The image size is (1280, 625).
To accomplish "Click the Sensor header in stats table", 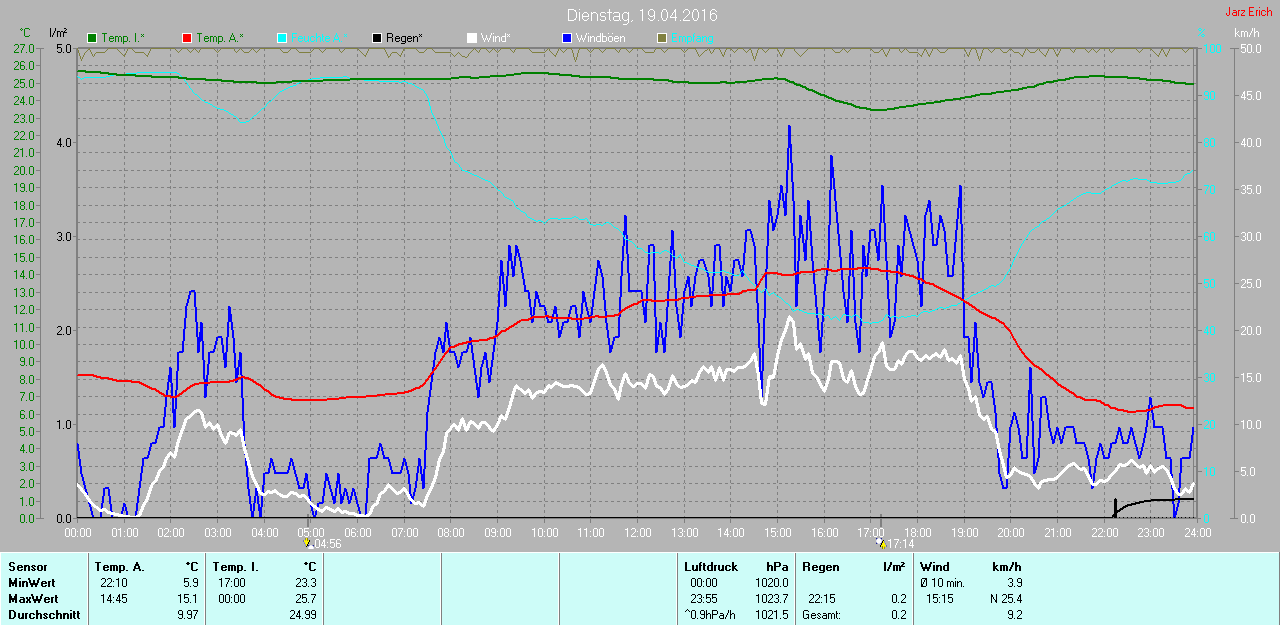I will [x=27, y=567].
